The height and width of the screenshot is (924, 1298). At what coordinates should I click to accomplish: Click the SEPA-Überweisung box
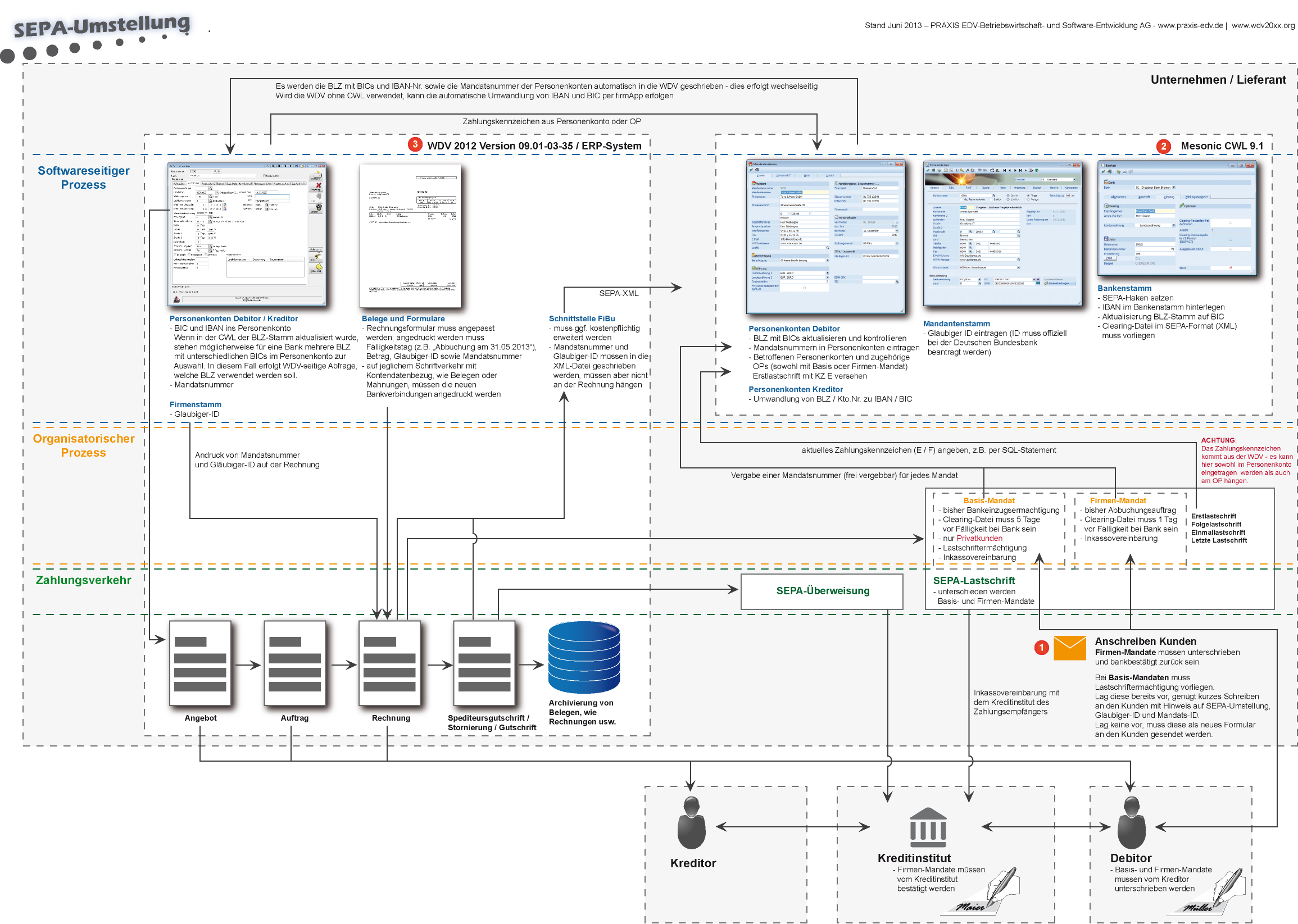822,590
